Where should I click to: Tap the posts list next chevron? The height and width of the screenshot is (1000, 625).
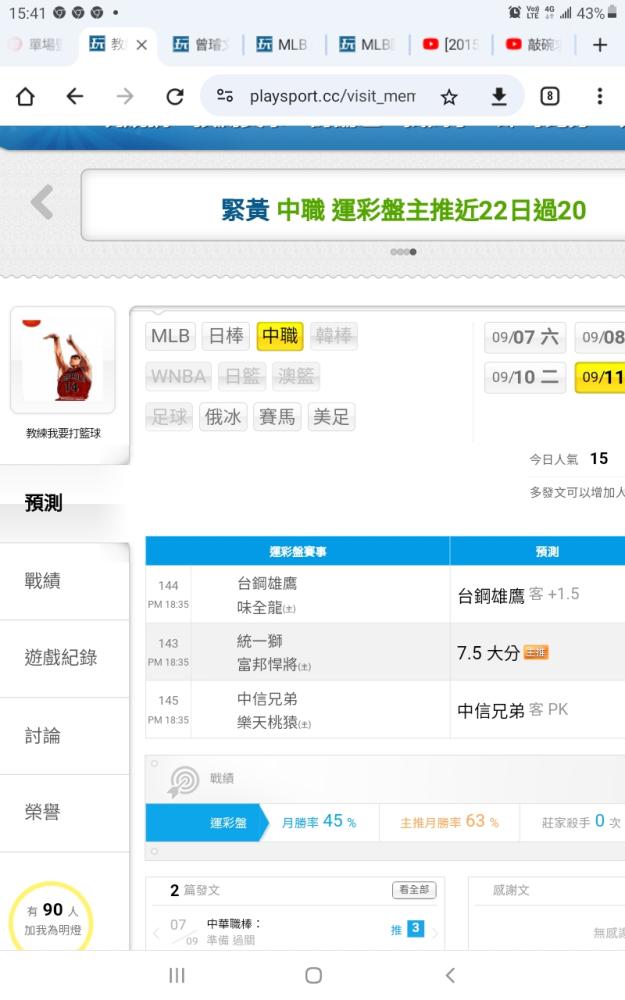(436, 934)
